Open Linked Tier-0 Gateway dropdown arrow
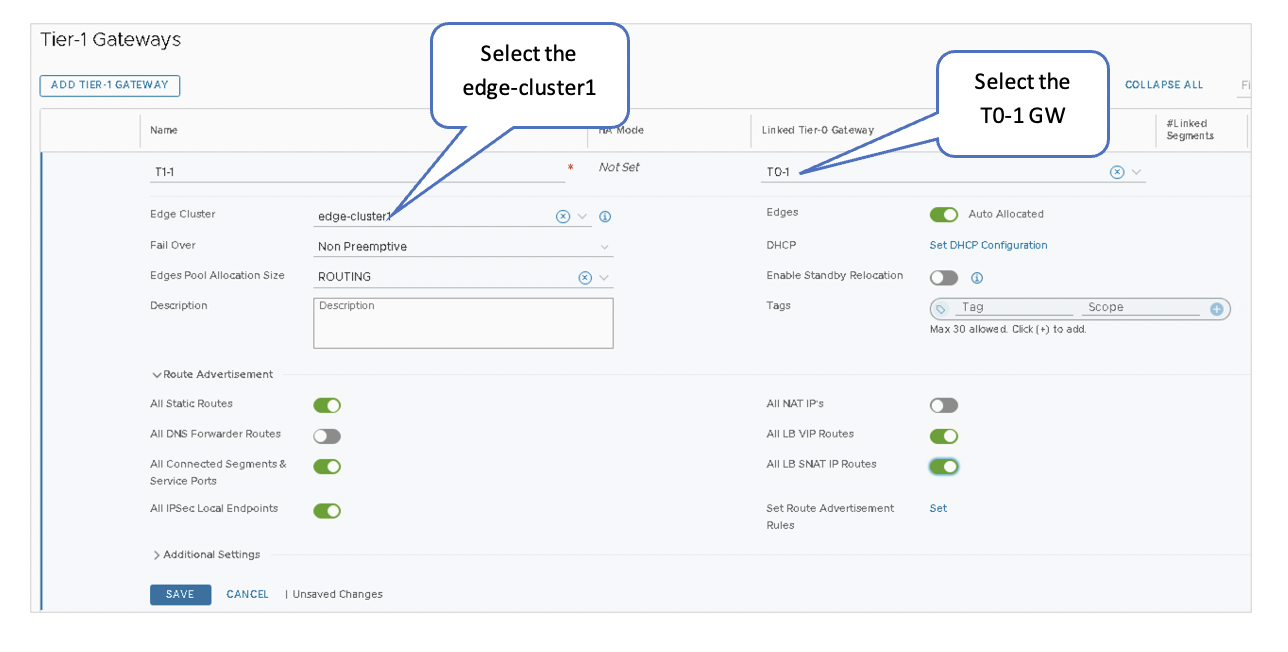 pos(1136,172)
